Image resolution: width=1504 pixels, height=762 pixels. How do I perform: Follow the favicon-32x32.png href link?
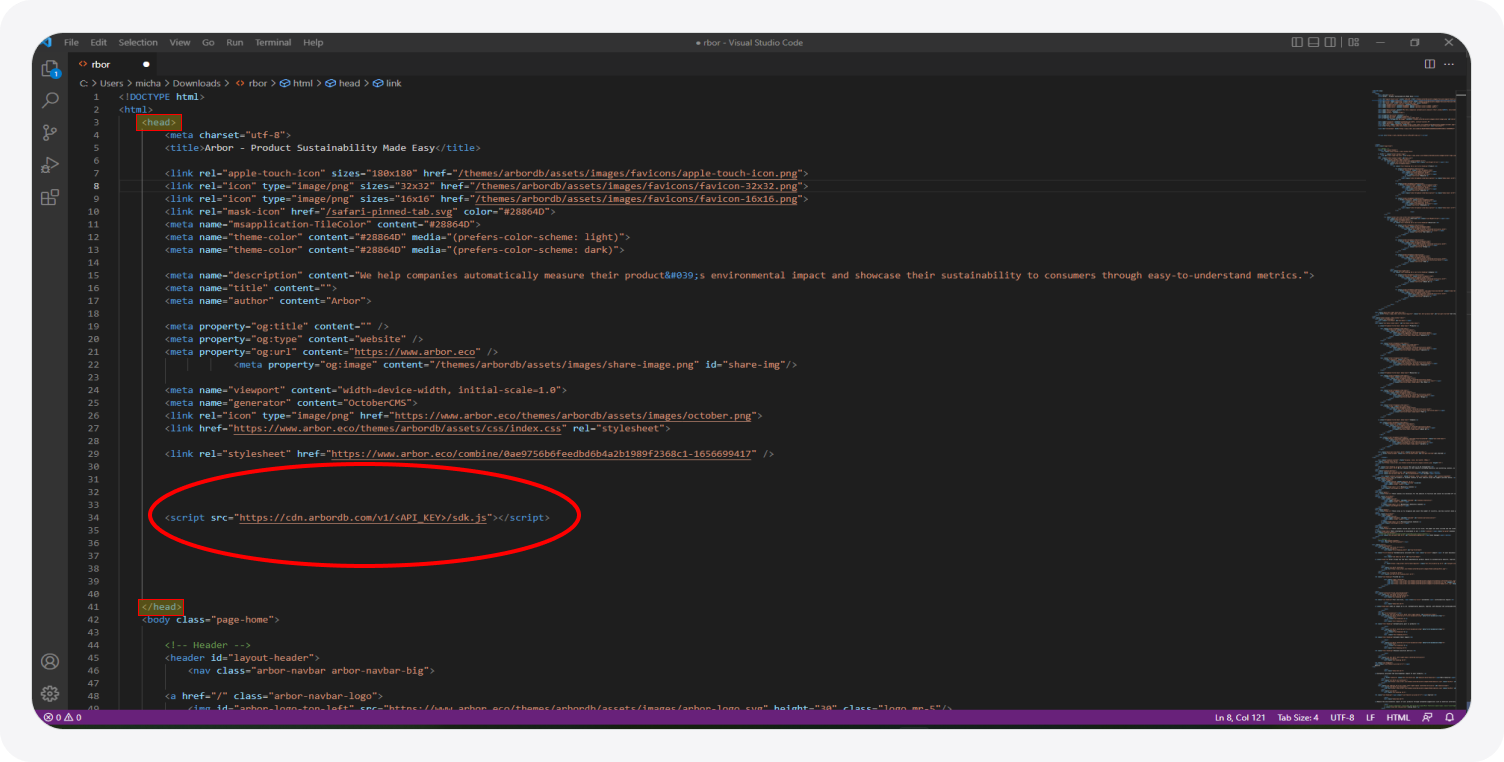tap(638, 186)
